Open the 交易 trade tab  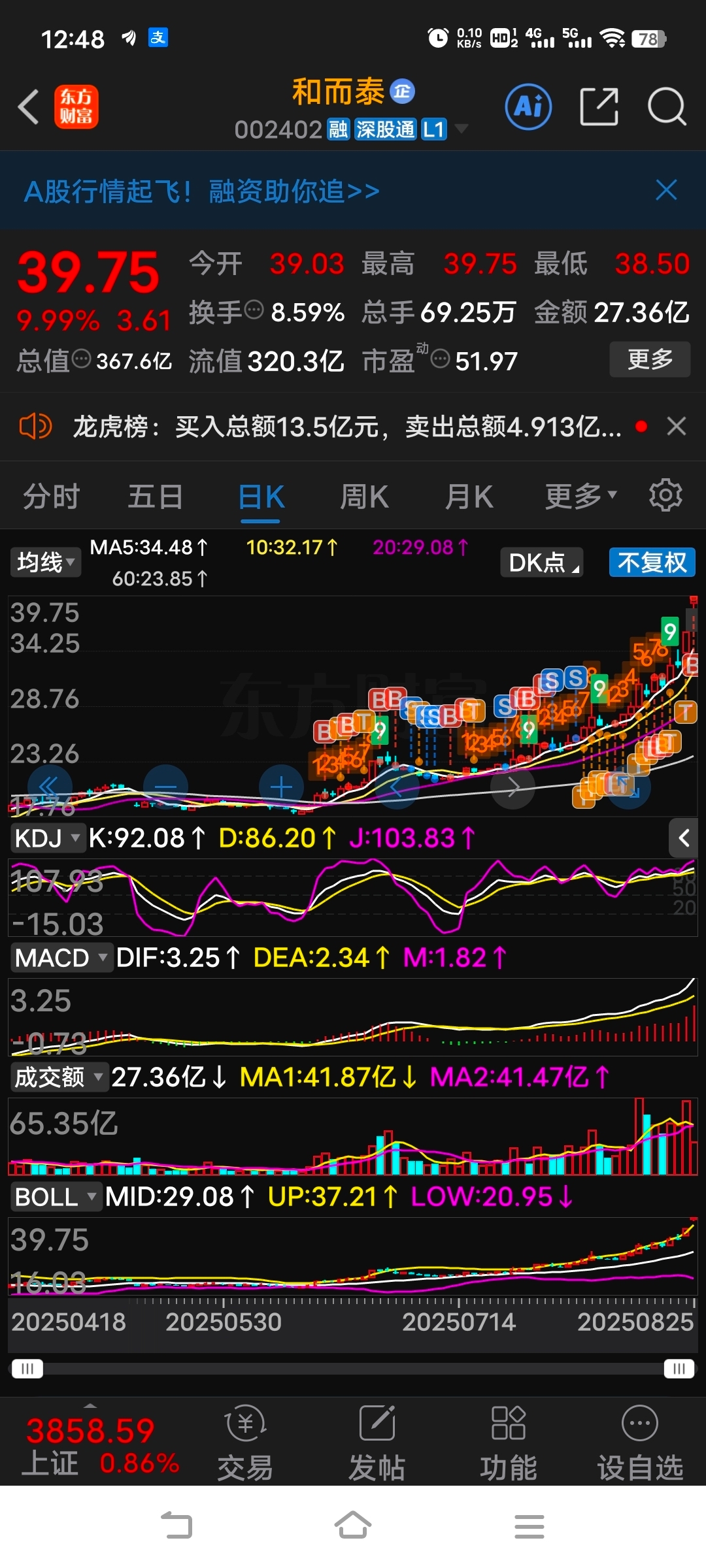pos(245,1443)
